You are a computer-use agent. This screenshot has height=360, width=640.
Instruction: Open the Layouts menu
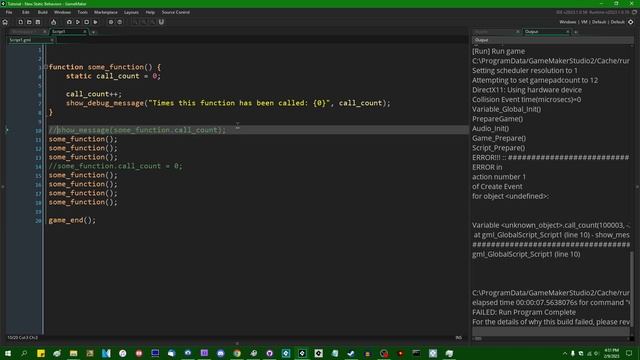click(x=131, y=12)
